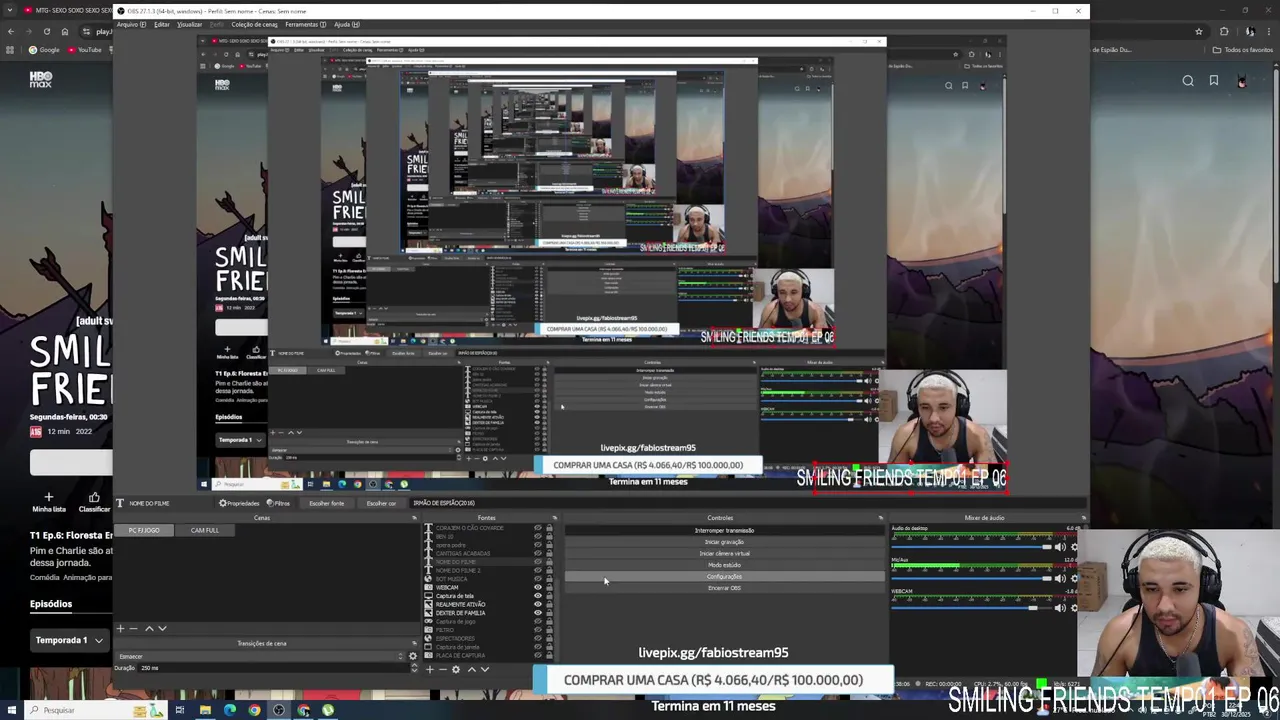Open Ferramentas menu in OBS
The width and height of the screenshot is (1280, 720).
(x=304, y=24)
